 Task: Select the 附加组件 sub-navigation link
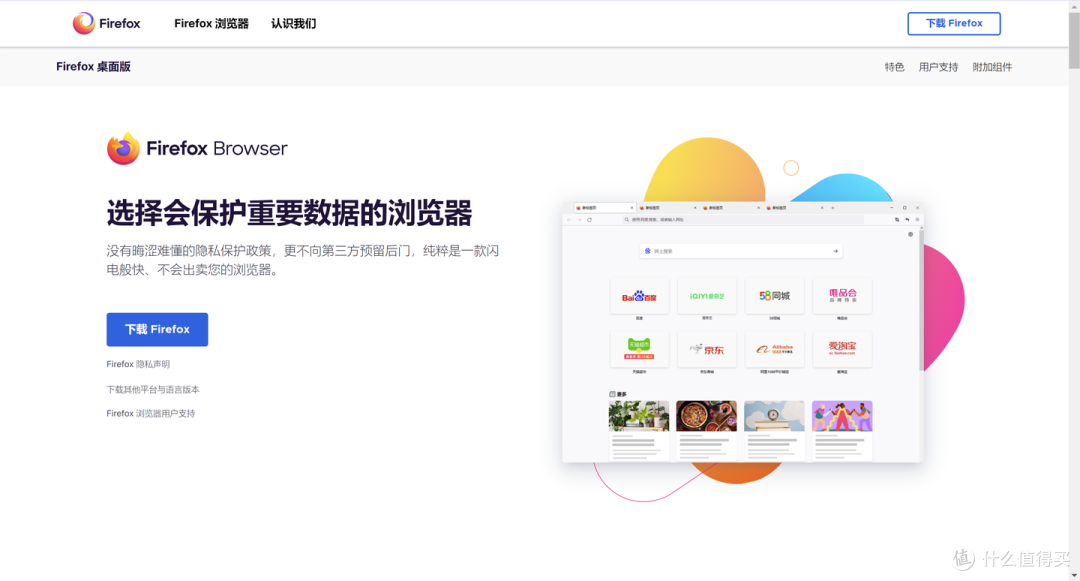992,67
